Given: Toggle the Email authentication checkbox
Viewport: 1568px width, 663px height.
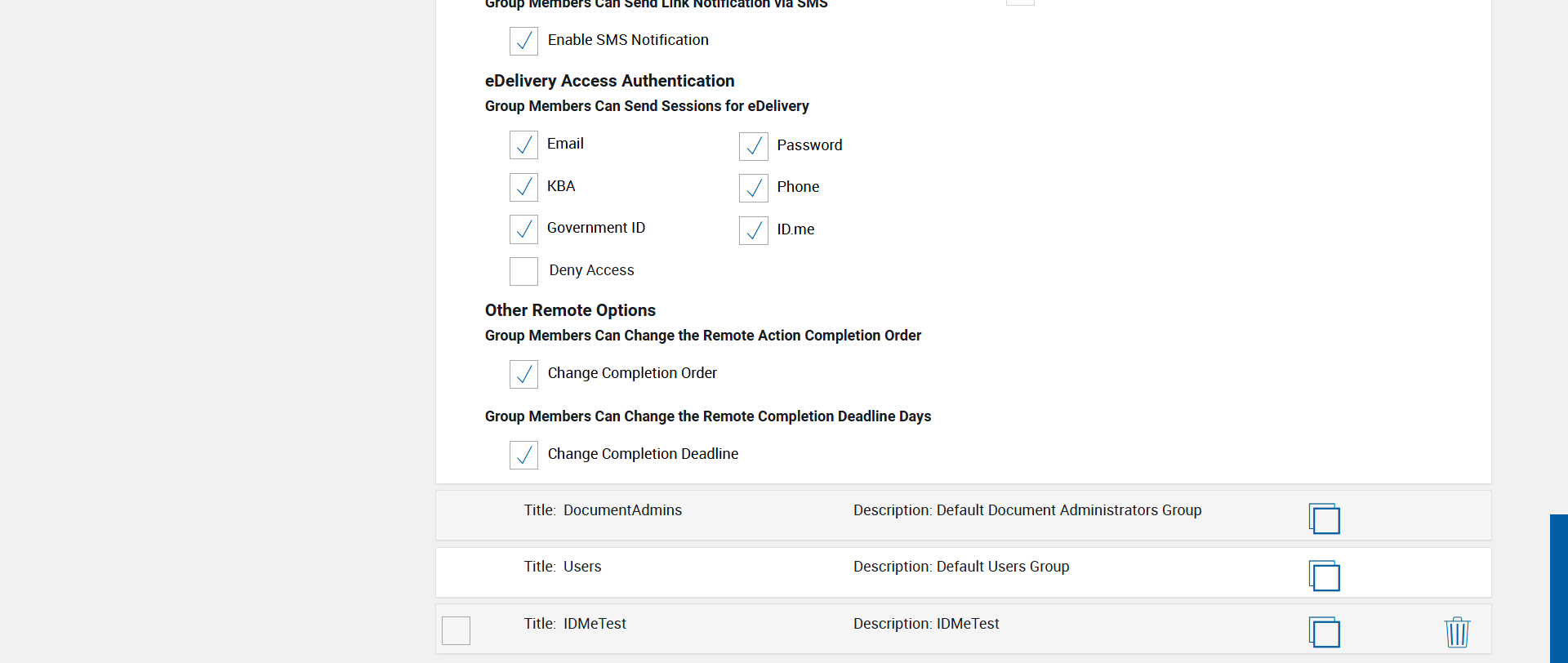Looking at the screenshot, I should click(x=523, y=145).
